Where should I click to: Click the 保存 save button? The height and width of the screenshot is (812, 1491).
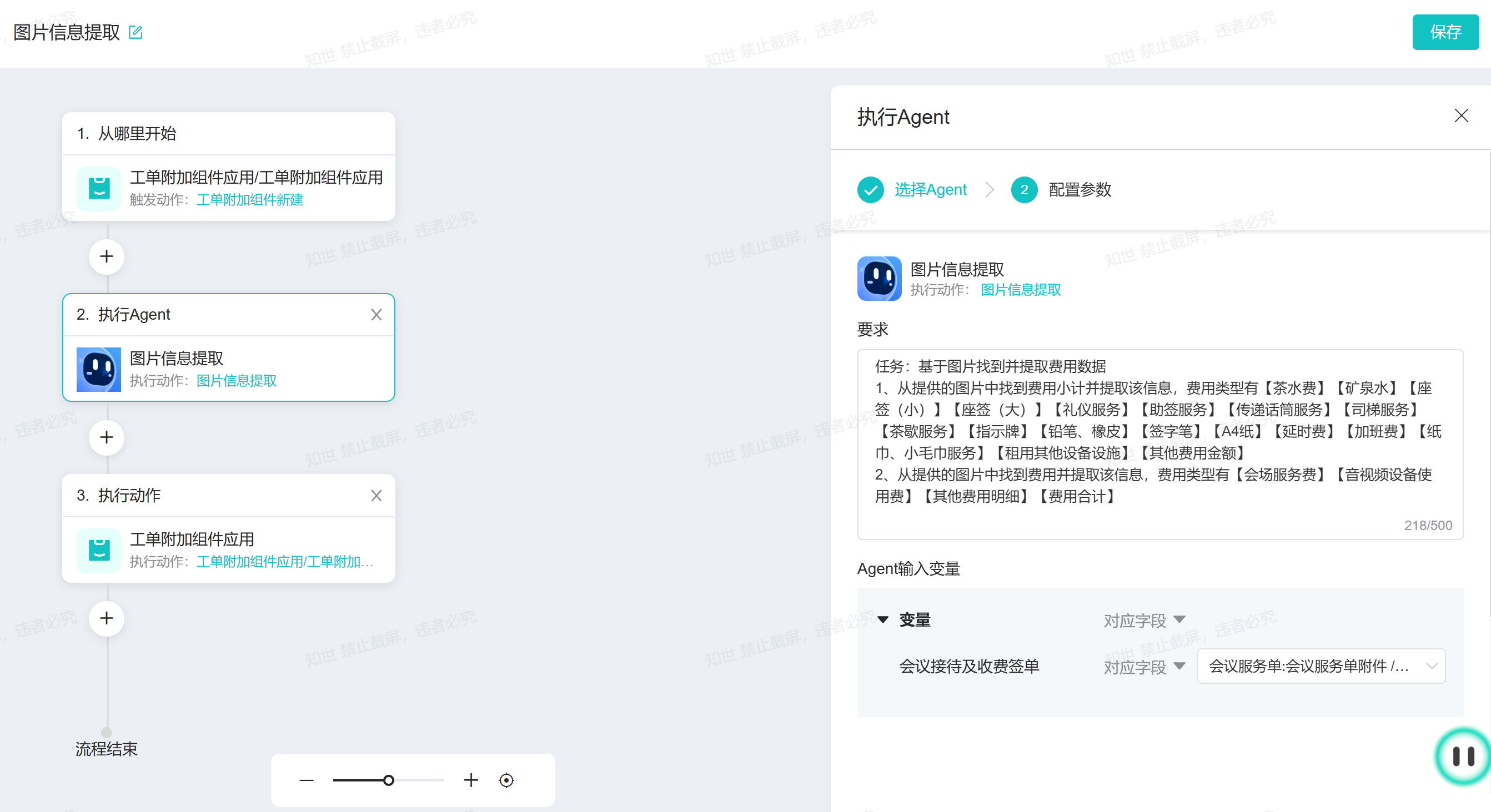click(1445, 32)
